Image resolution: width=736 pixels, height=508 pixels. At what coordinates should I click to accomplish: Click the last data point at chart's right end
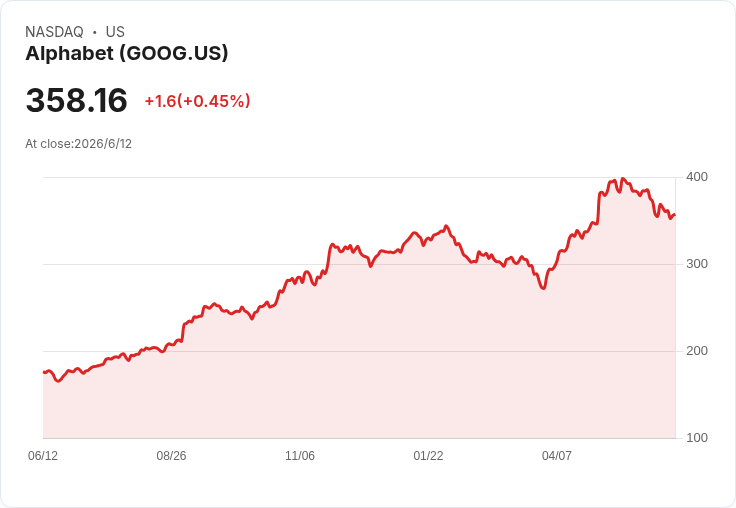click(675, 215)
